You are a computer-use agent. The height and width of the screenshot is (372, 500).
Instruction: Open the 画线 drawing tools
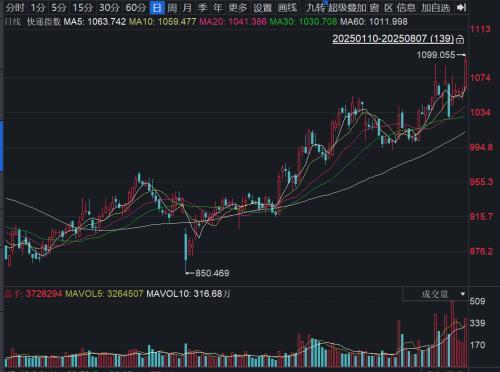point(287,7)
